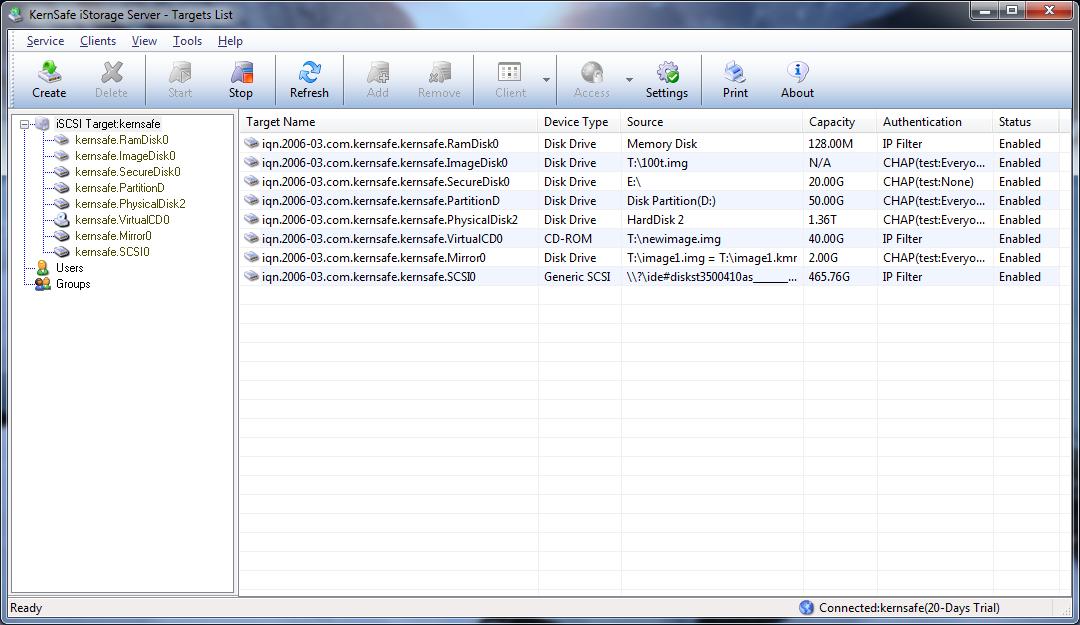Open the Help menu
Image resolution: width=1080 pixels, height=625 pixels.
[x=230, y=41]
